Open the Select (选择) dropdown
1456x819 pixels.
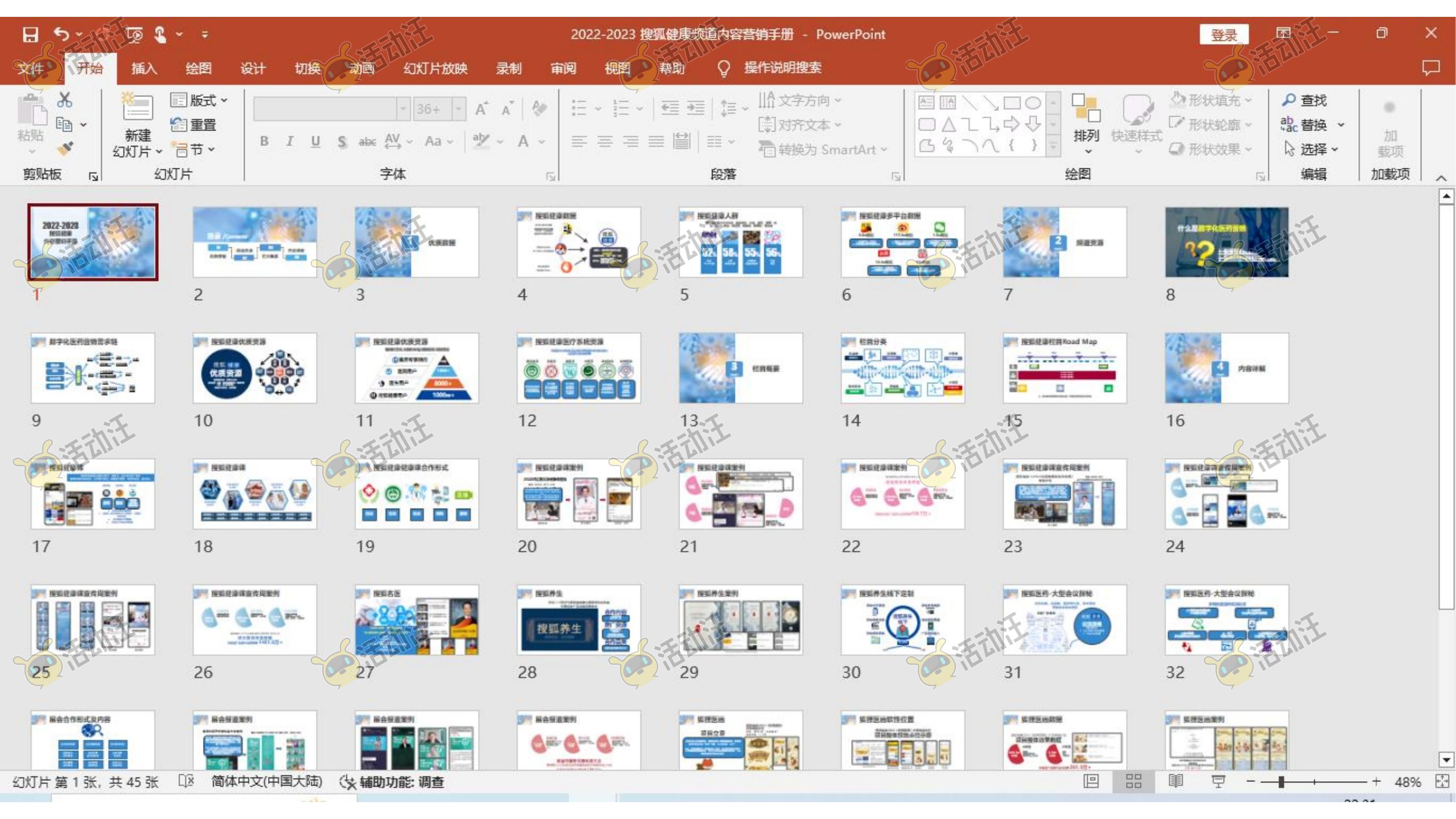(1311, 149)
